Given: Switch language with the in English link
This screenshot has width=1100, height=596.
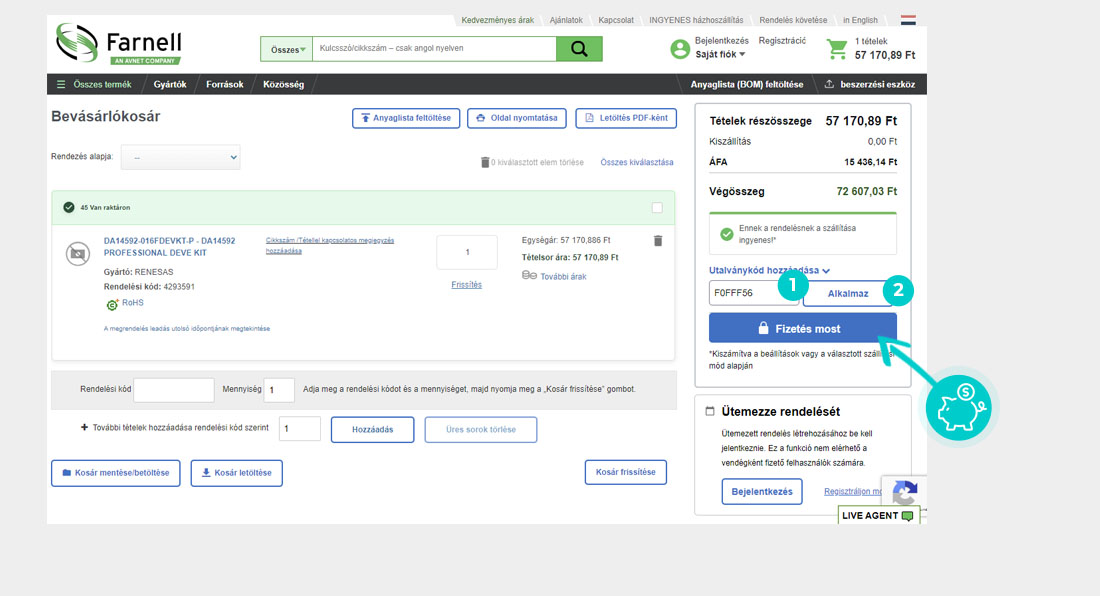Looking at the screenshot, I should pos(860,20).
